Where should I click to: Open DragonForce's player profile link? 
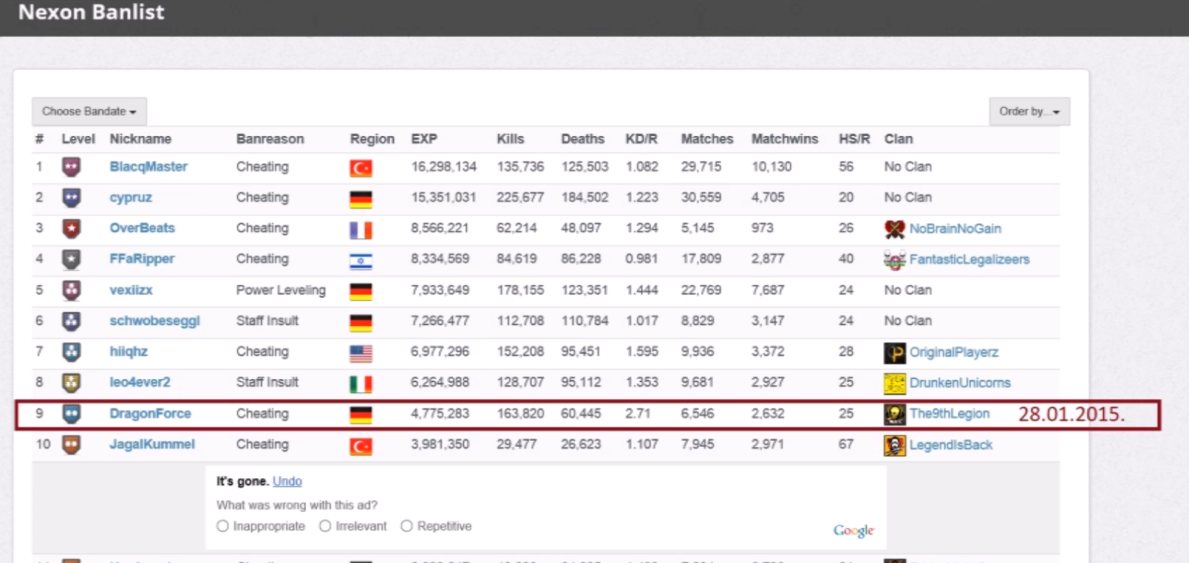[150, 414]
